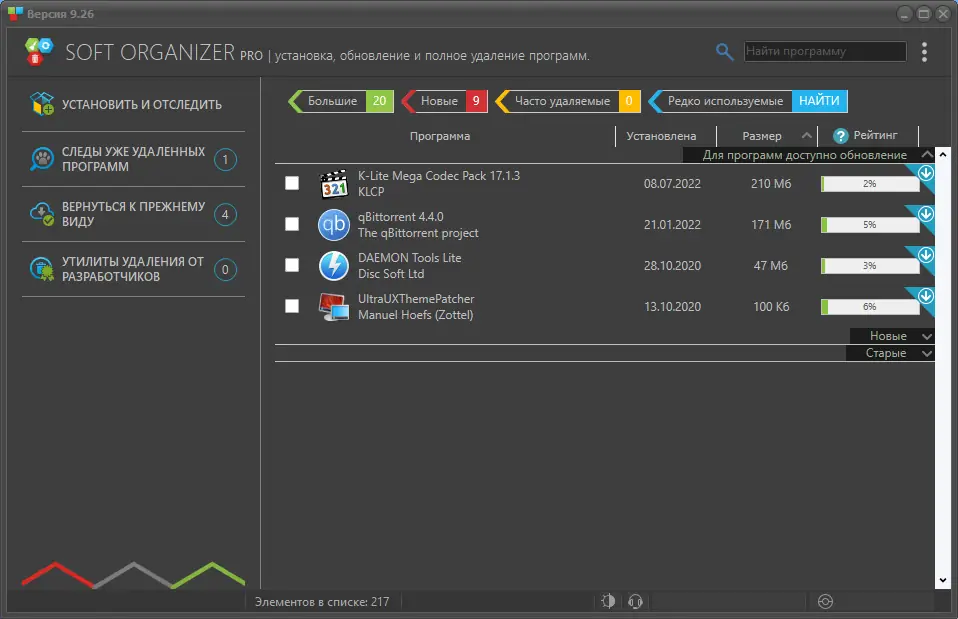Open 'Установить и отследить'
Image resolution: width=958 pixels, height=619 pixels.
click(133, 104)
